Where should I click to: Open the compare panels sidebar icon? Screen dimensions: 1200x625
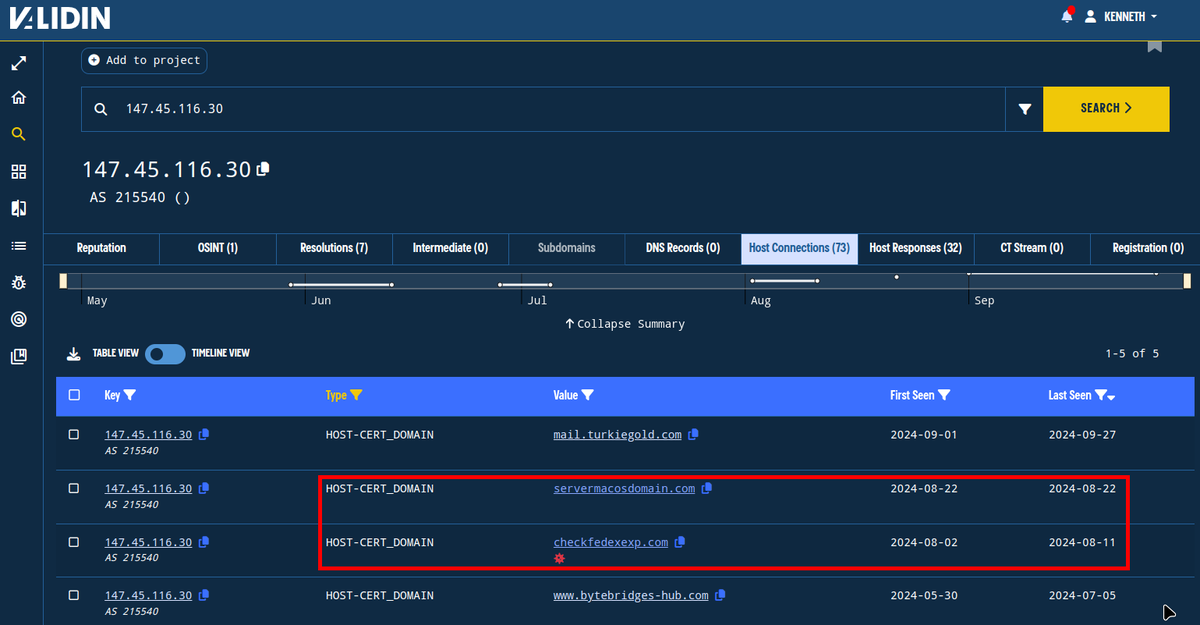19,208
